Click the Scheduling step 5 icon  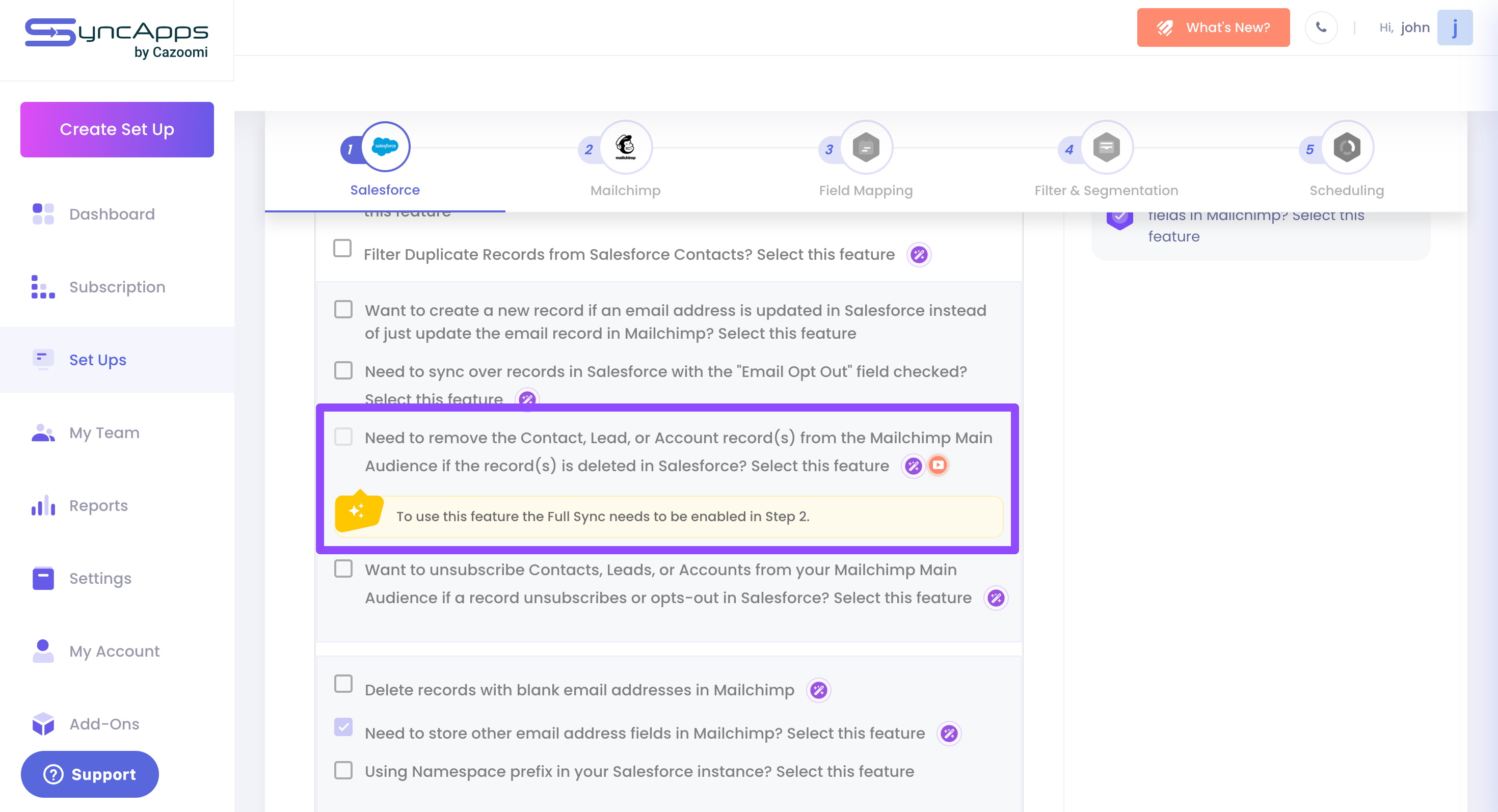tap(1347, 147)
